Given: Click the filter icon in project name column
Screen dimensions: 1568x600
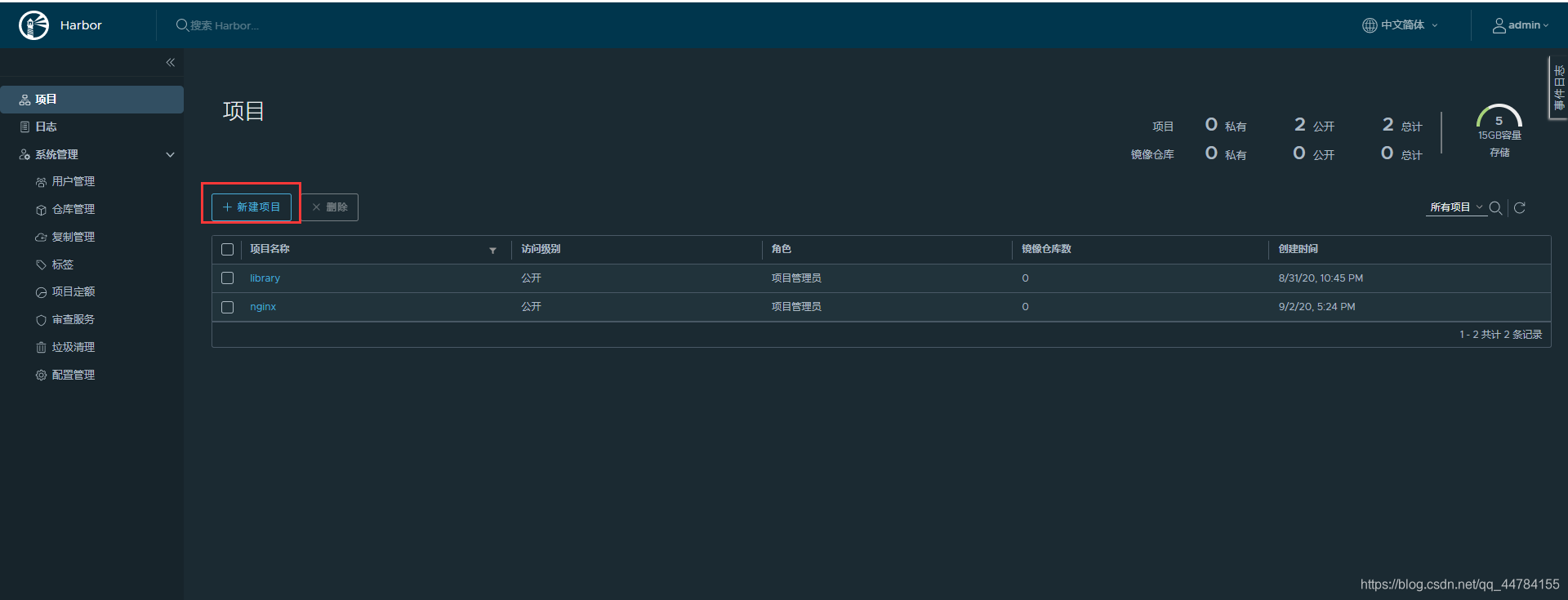Looking at the screenshot, I should (x=492, y=251).
